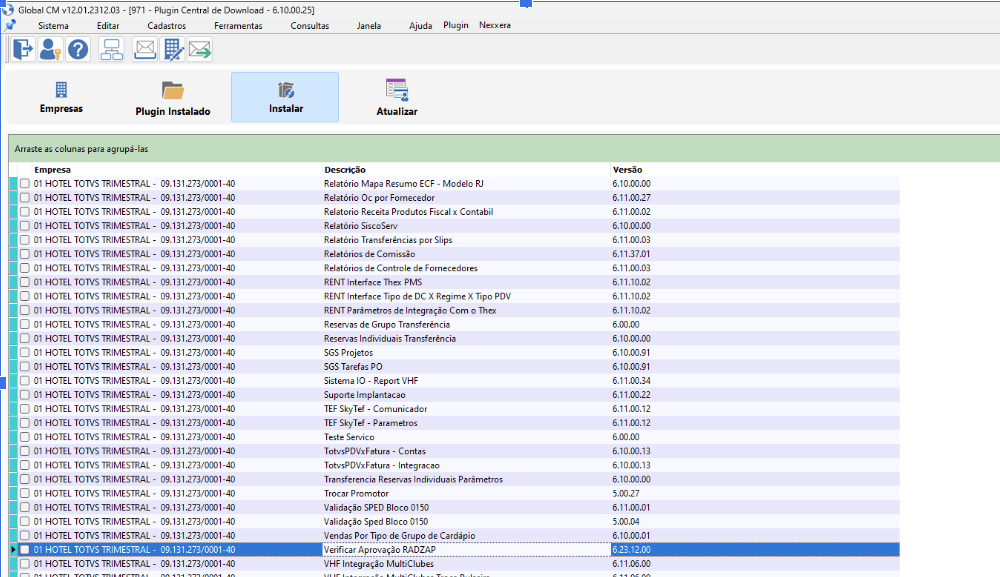The image size is (1000, 577).
Task: Check the VHF Integração MultiClubes checkbox
Action: pyautogui.click(x=24, y=564)
